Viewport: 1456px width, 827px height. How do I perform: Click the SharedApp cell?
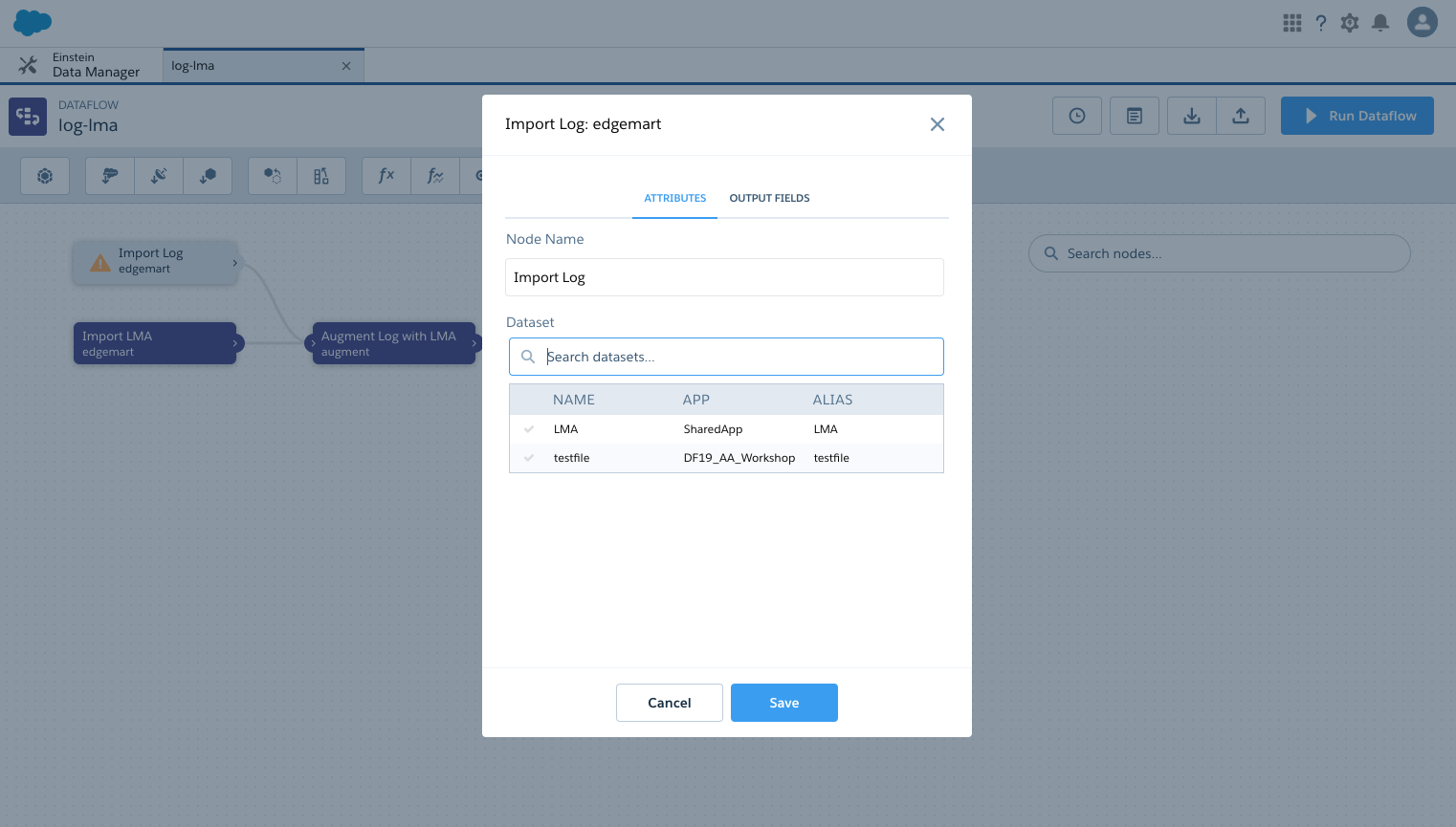click(x=713, y=429)
